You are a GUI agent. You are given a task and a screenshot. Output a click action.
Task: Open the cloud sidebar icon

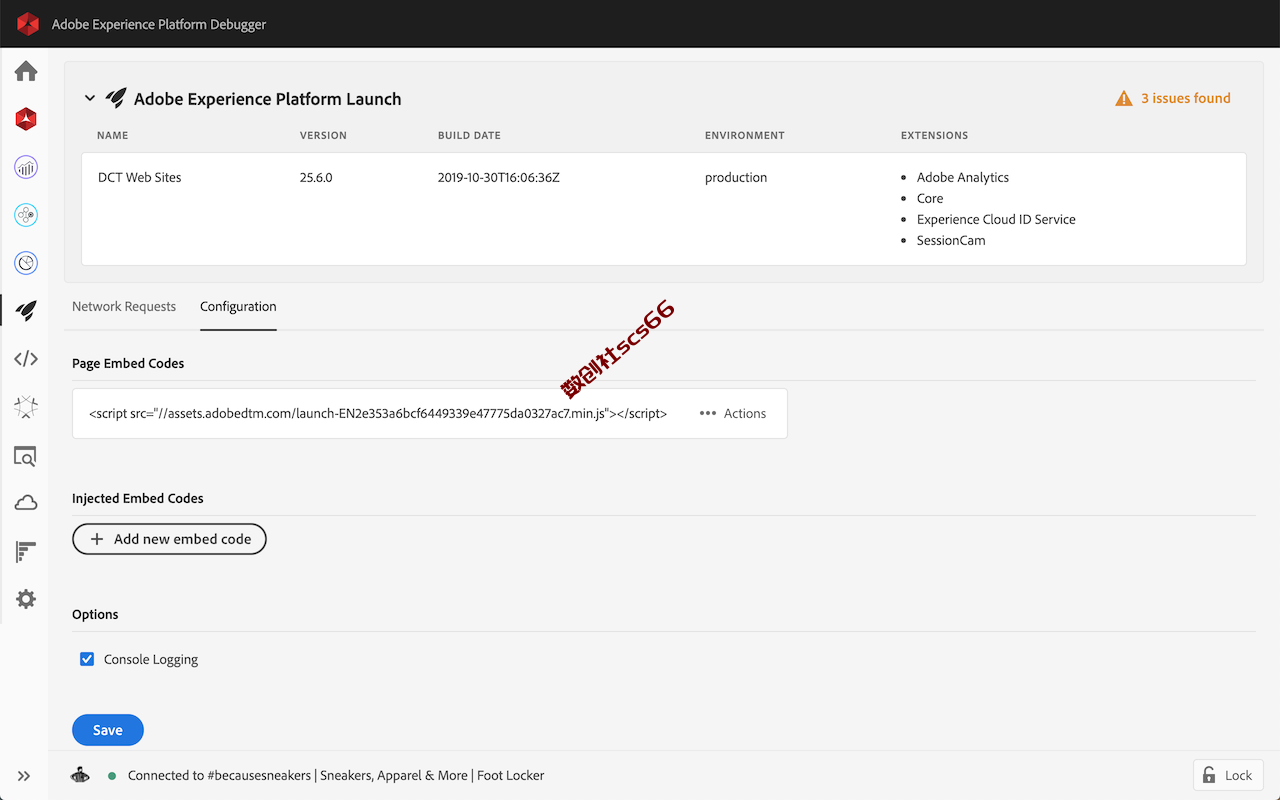pos(26,503)
